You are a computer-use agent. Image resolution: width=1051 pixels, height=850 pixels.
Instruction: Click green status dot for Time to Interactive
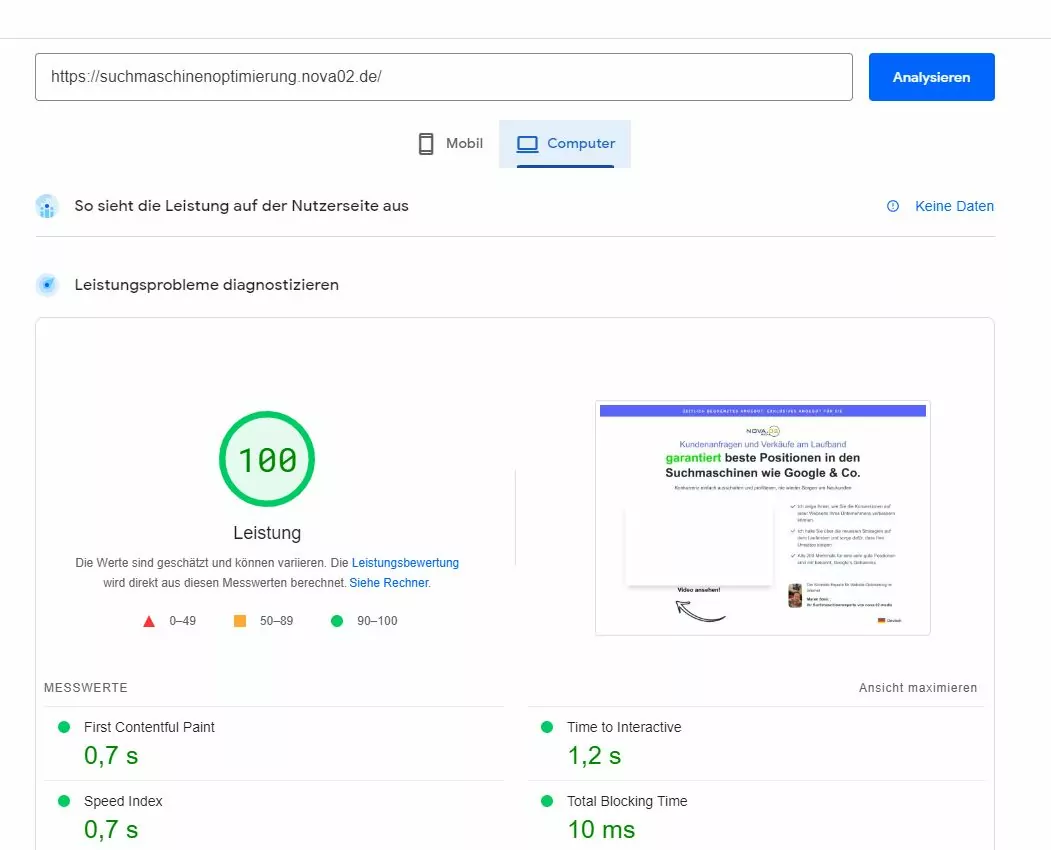(x=547, y=727)
